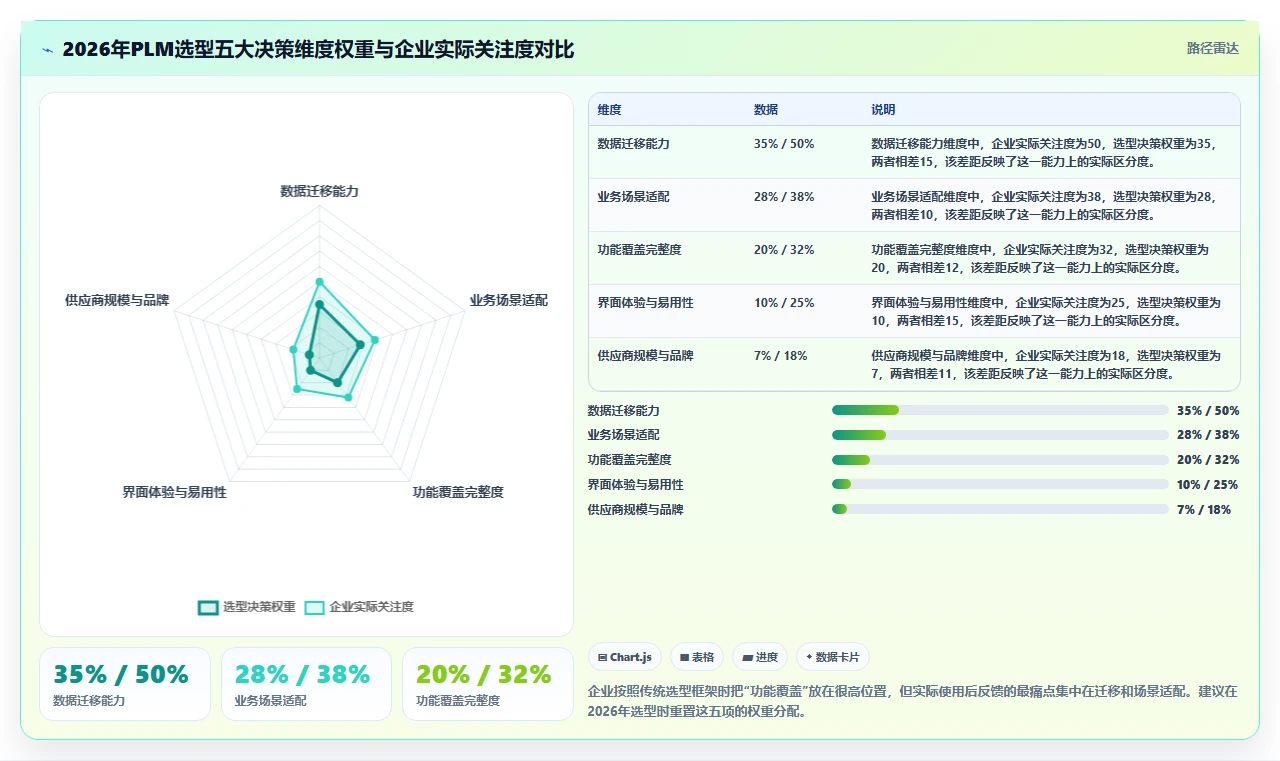The image size is (1280, 761).
Task: Click the summary paragraph about 功能覆盖
Action: (x=913, y=701)
